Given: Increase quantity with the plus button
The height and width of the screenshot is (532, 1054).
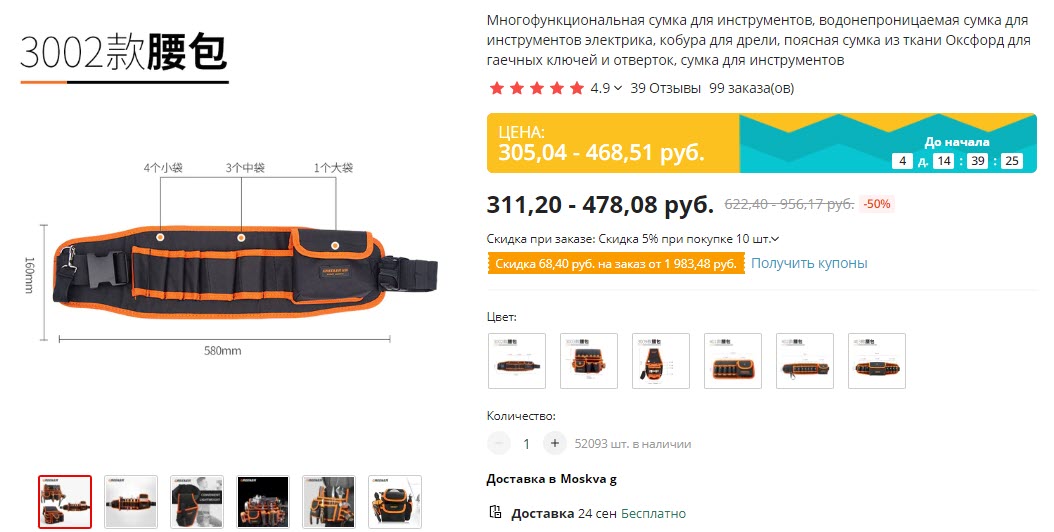Looking at the screenshot, I should [x=555, y=443].
